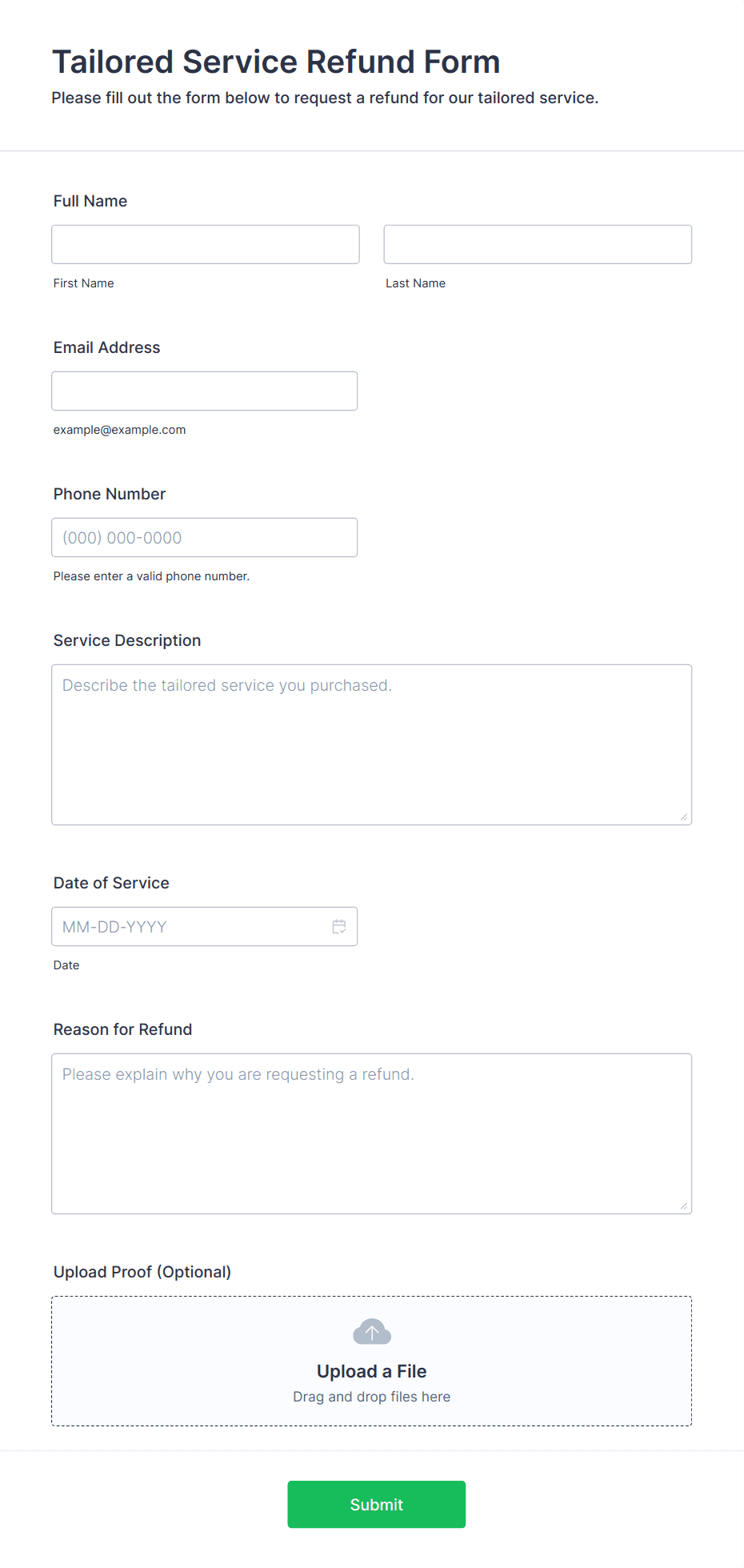Focus the First Name input box
This screenshot has width=744, height=1568.
[x=206, y=244]
